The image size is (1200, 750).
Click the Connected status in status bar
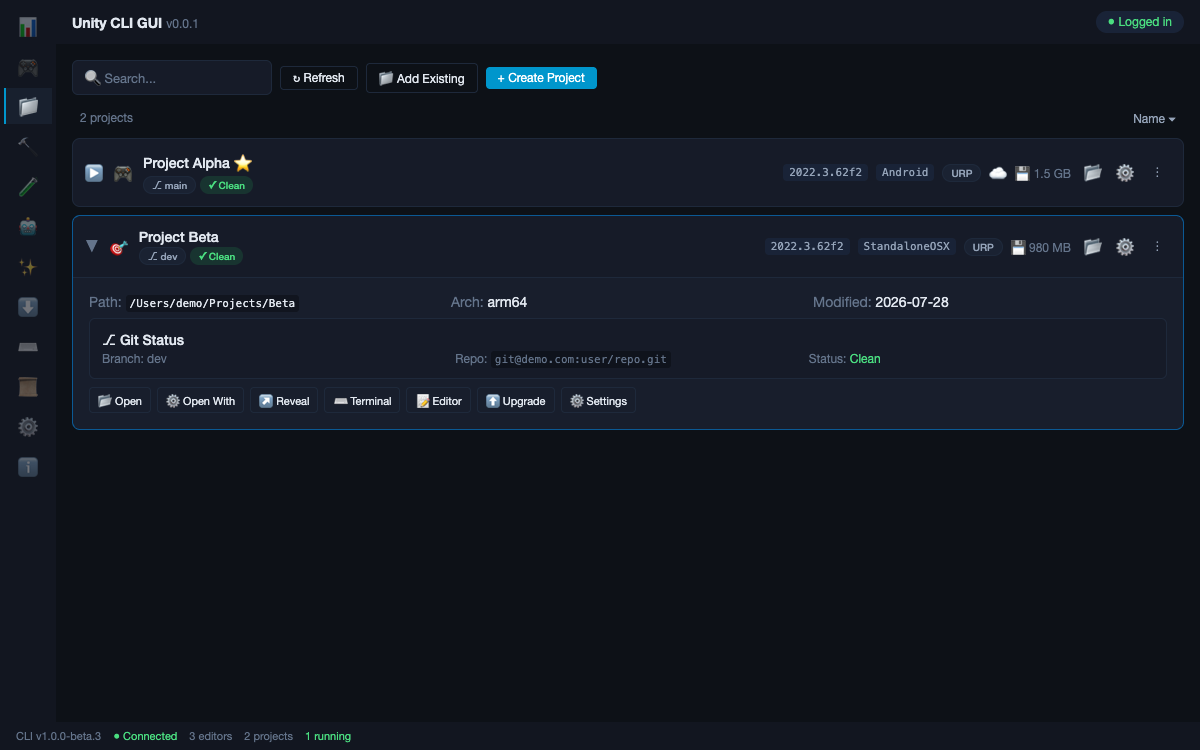[145, 736]
